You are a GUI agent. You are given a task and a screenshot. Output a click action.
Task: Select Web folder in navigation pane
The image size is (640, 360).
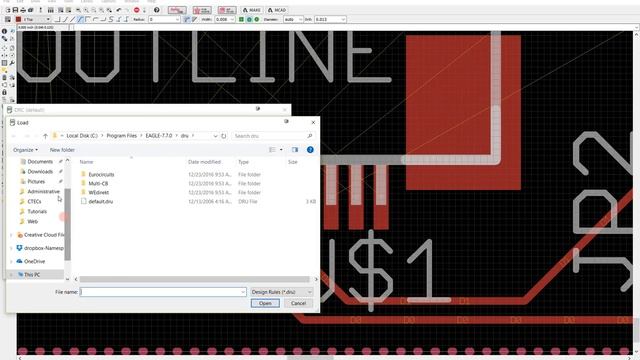pyautogui.click(x=32, y=221)
